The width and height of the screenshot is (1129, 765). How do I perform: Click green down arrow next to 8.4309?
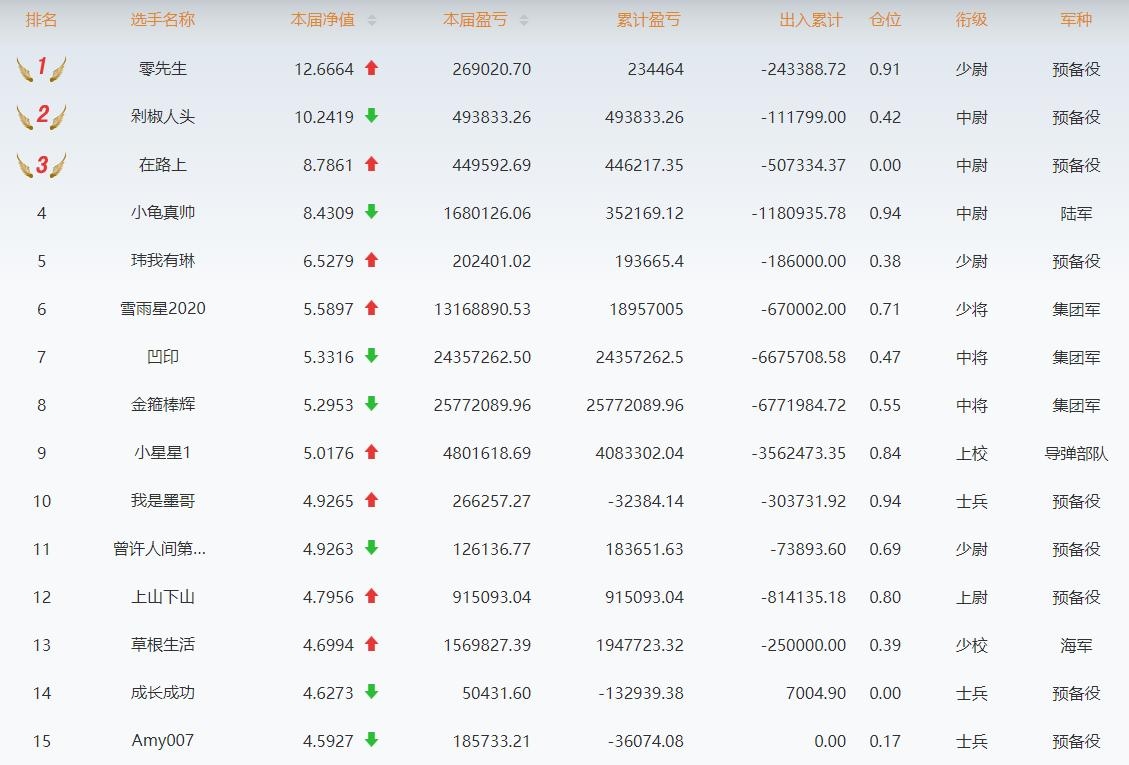pyautogui.click(x=372, y=212)
